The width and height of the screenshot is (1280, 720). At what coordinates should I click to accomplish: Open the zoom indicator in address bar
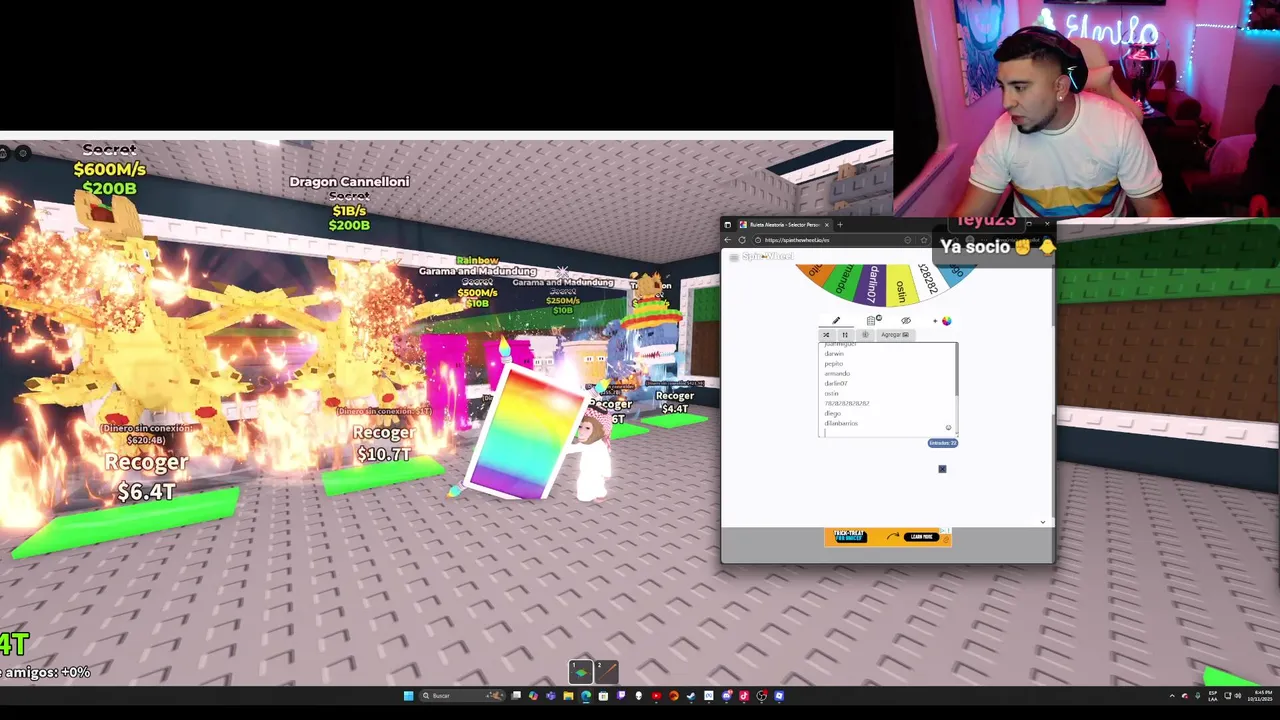pyautogui.click(x=907, y=240)
